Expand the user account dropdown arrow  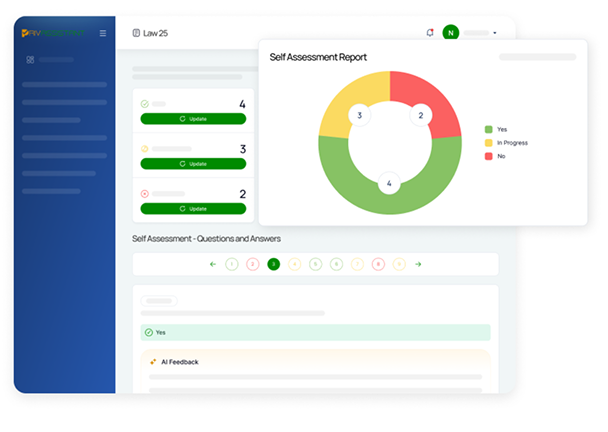494,34
